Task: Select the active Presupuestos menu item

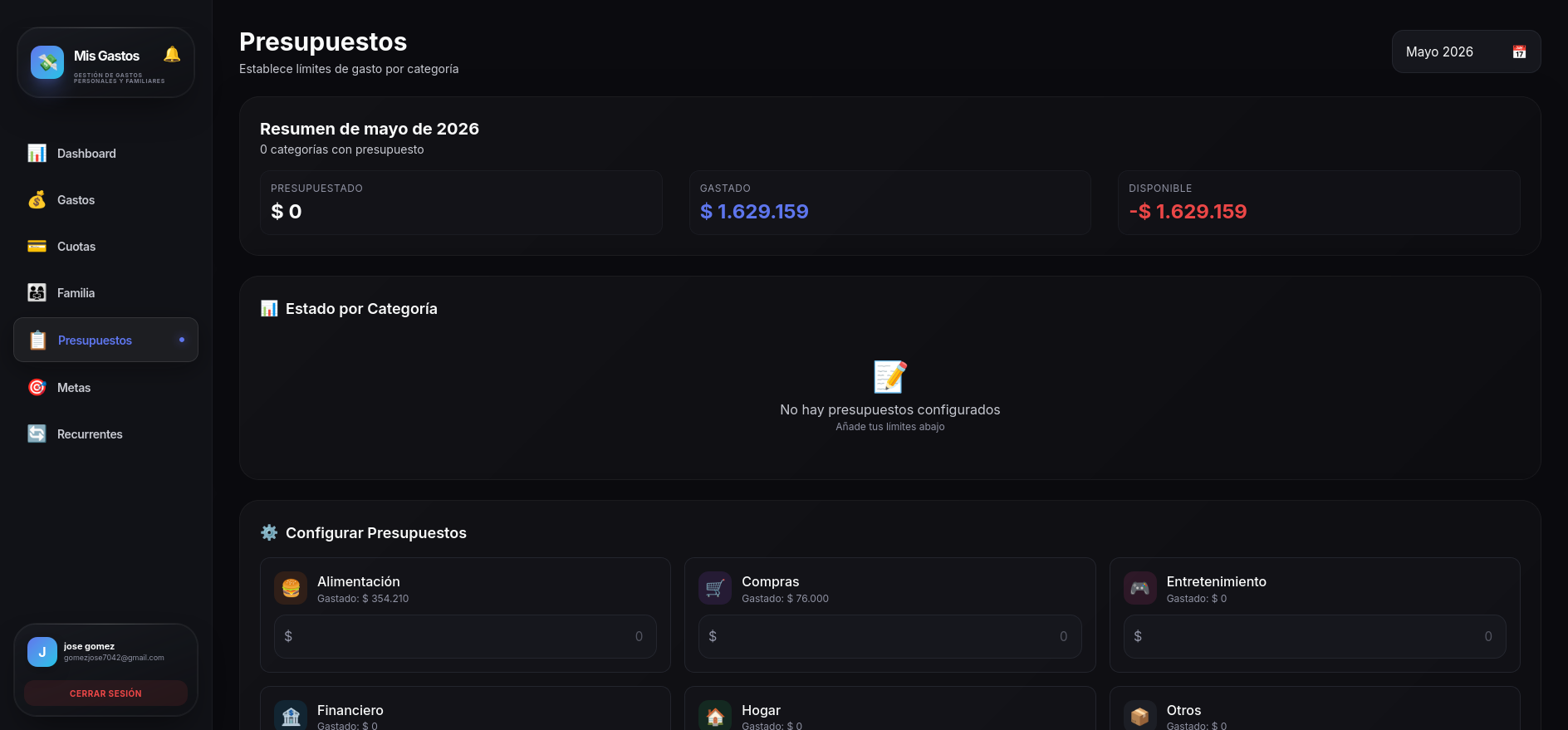Action: [105, 340]
